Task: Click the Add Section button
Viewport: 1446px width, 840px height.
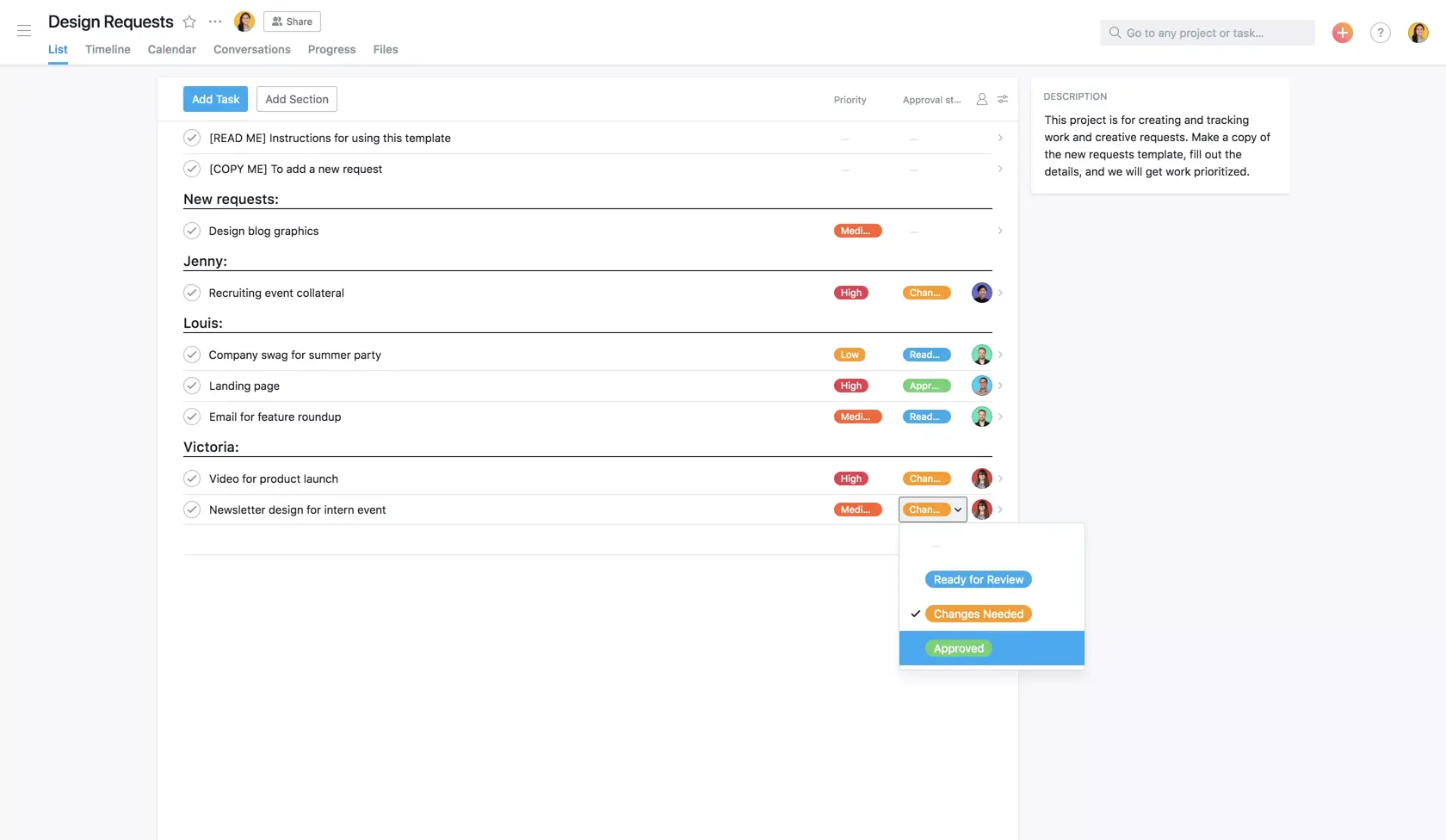Action: [296, 98]
